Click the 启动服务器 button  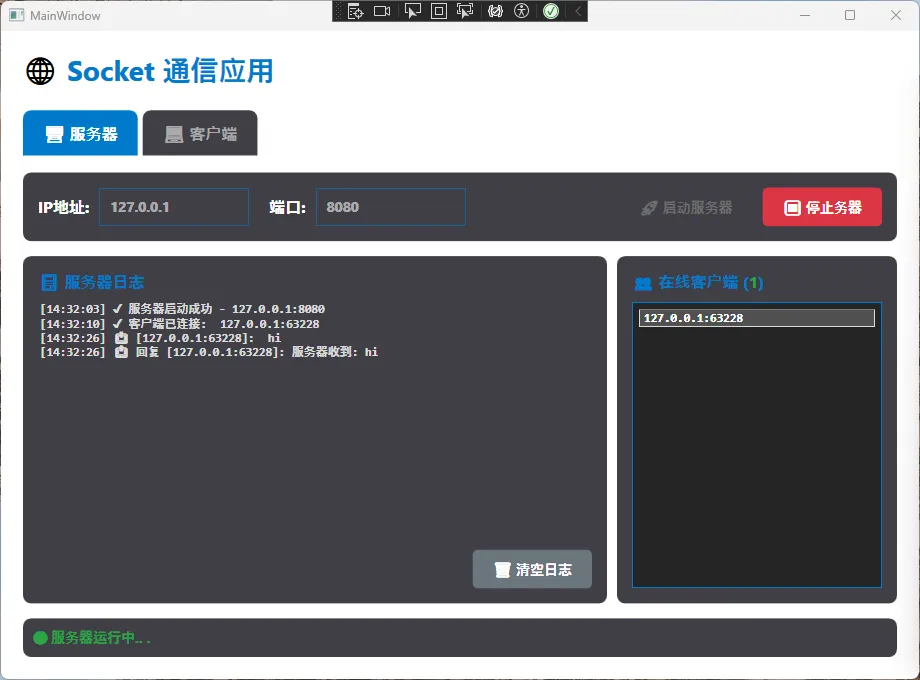pos(687,208)
